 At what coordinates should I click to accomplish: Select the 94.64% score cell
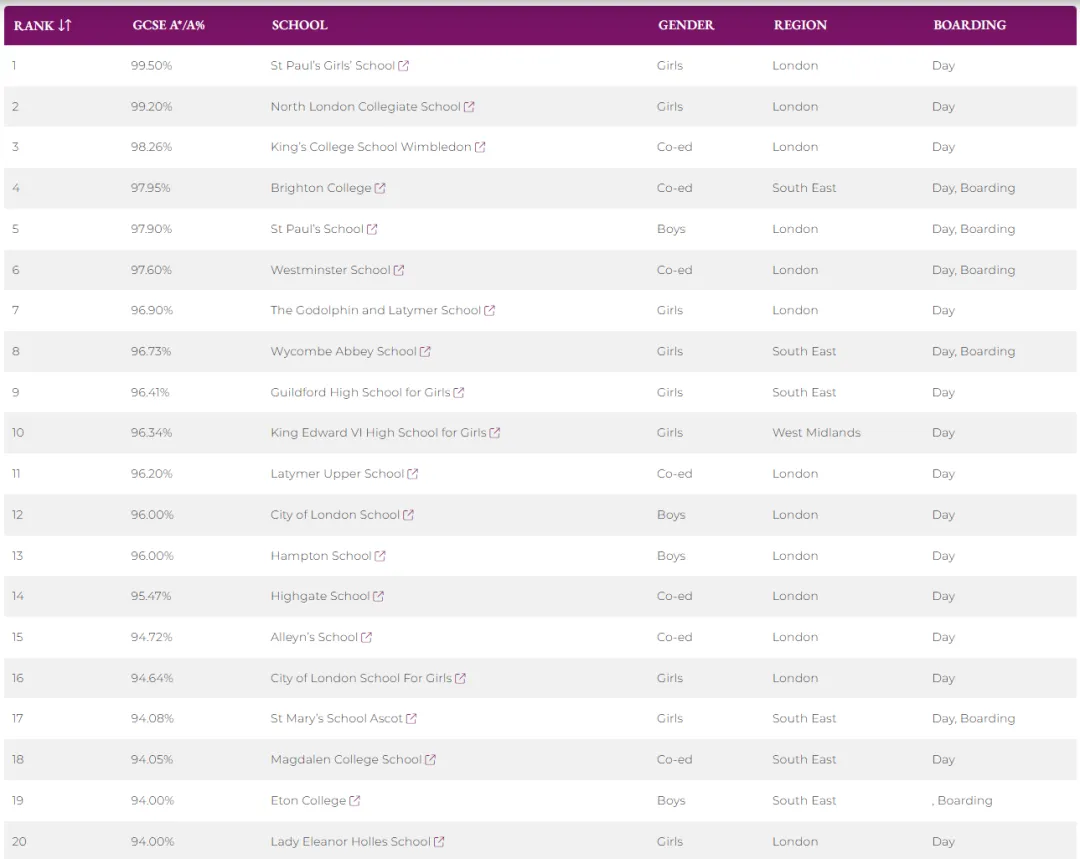coord(152,678)
